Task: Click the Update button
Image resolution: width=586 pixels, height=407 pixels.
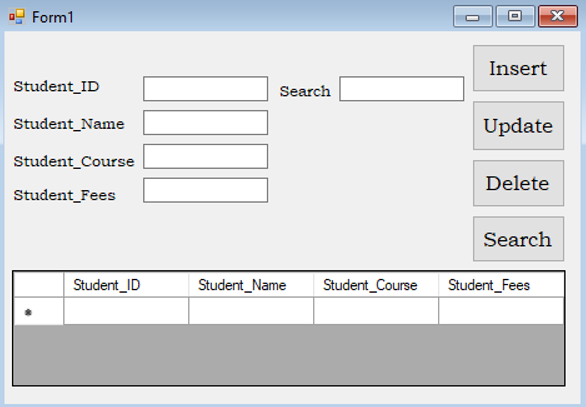Action: click(x=518, y=126)
